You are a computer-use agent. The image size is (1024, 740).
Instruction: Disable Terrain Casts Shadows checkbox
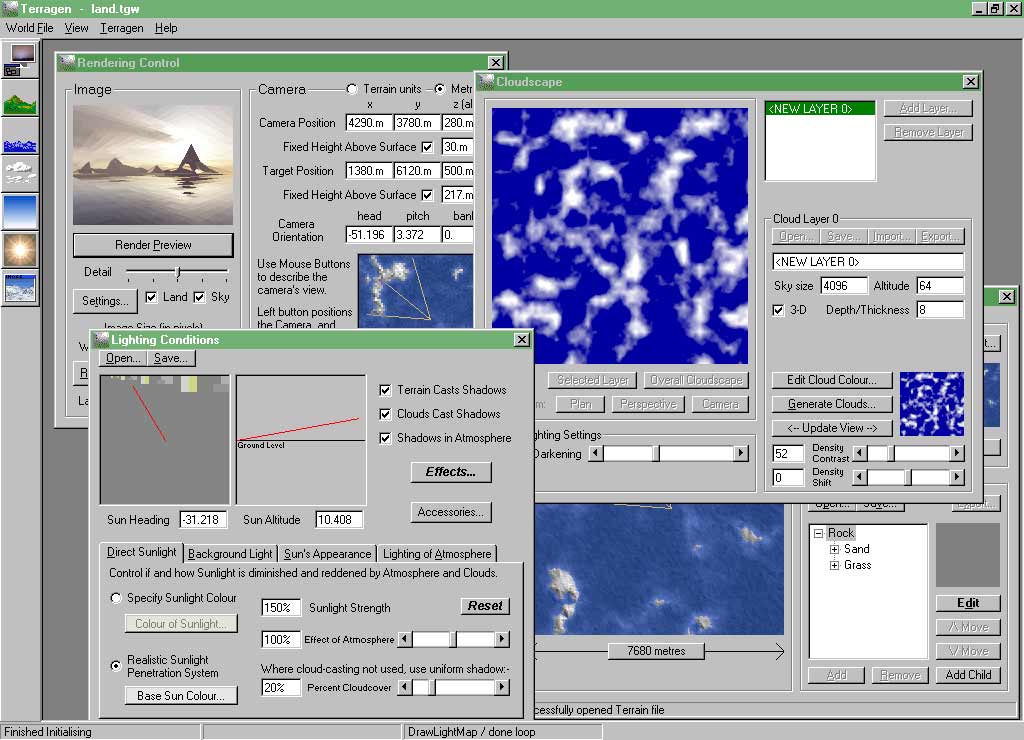(x=386, y=390)
